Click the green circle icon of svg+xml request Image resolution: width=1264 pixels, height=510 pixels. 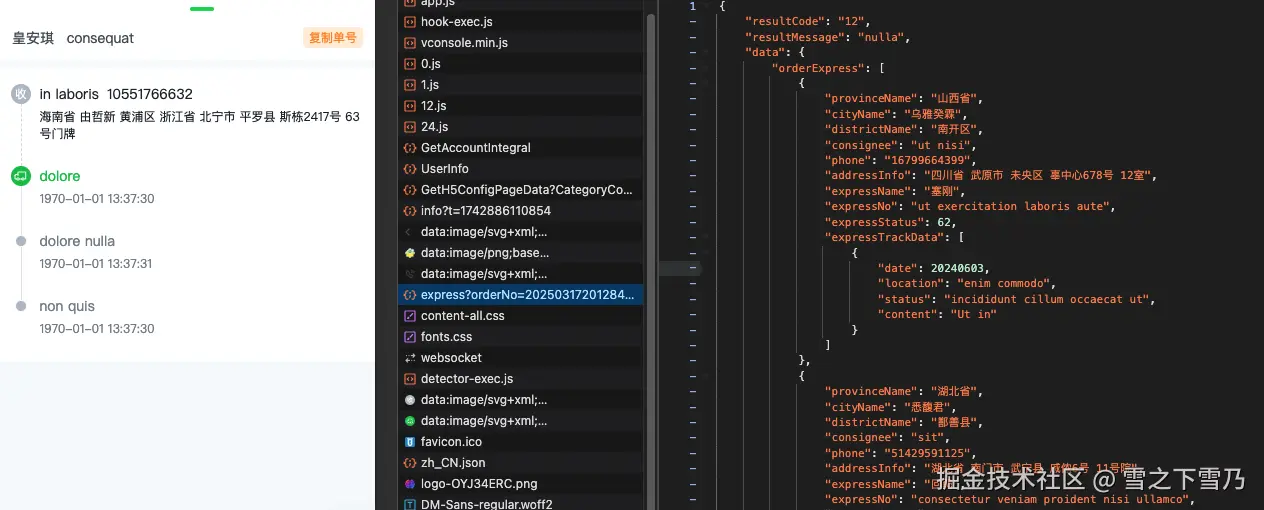coord(410,420)
